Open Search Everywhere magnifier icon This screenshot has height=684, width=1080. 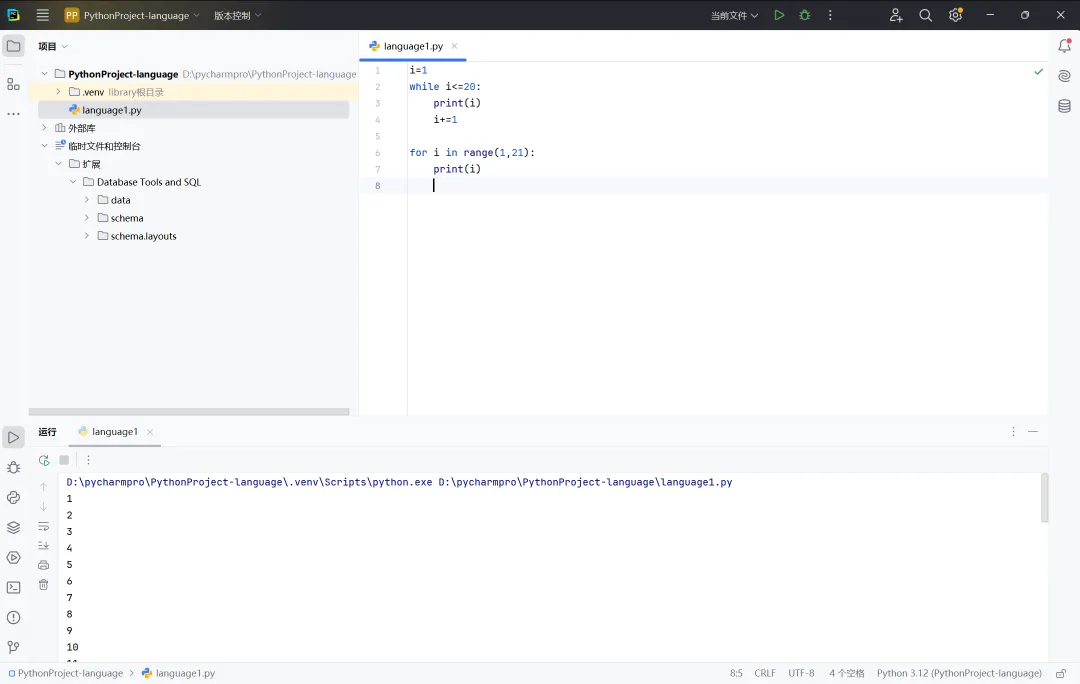click(x=926, y=15)
